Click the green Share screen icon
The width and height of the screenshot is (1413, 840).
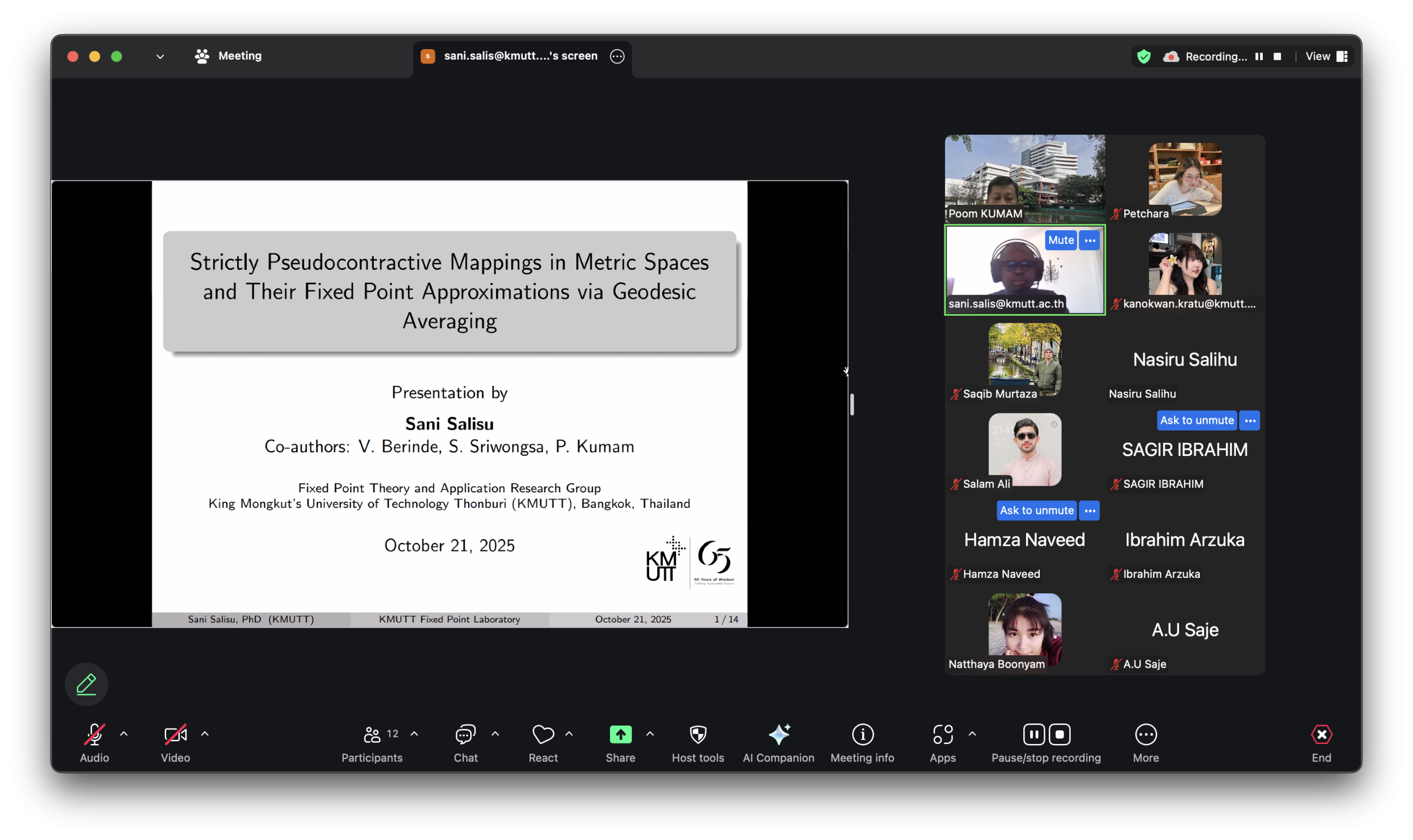tap(620, 734)
